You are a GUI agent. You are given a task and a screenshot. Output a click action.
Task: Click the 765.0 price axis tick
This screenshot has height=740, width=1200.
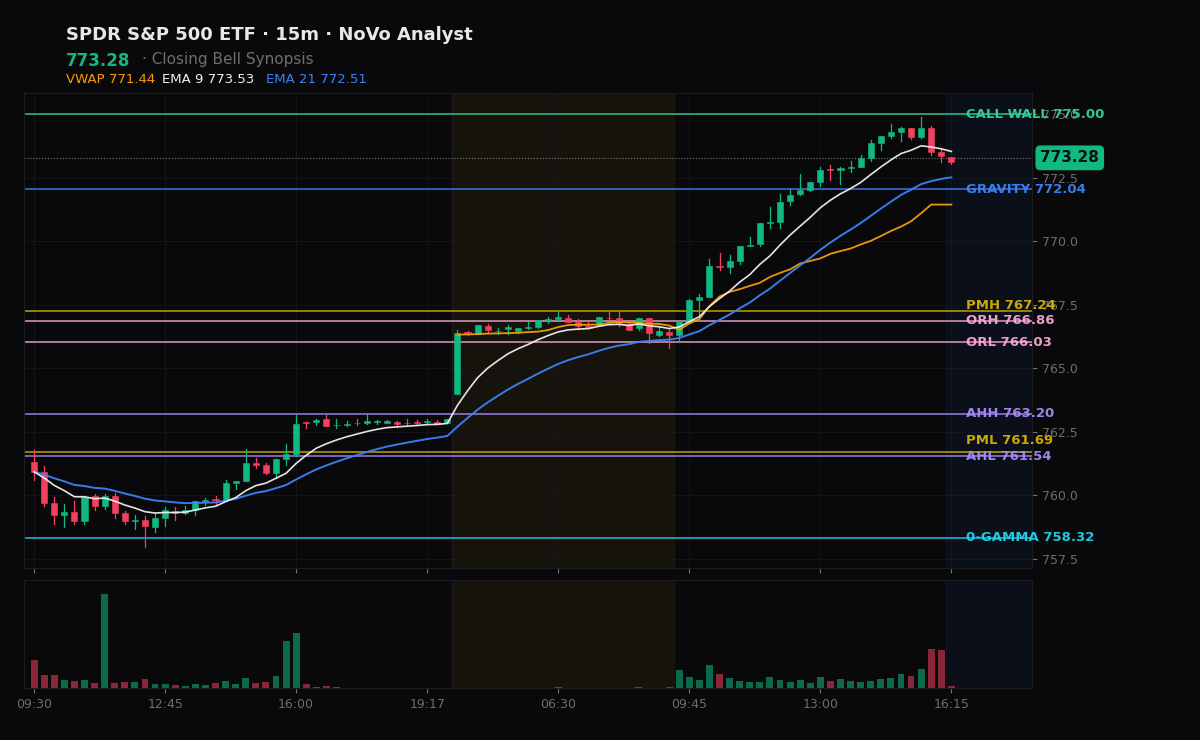[x=1060, y=369]
